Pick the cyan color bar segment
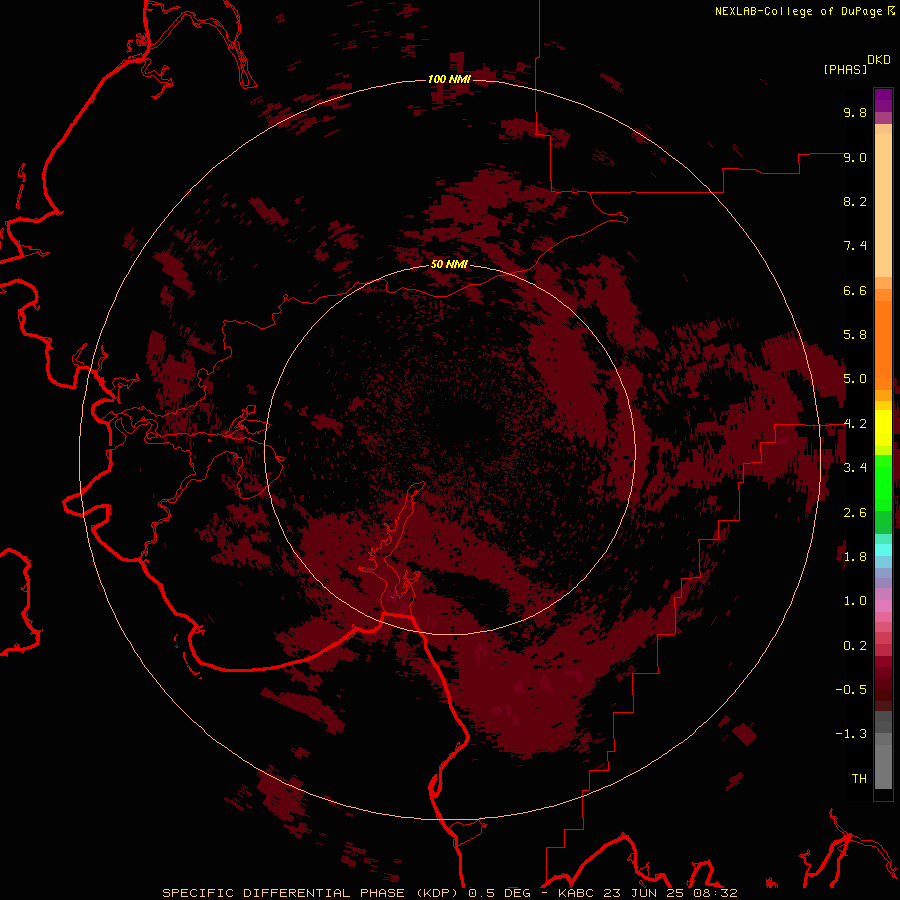Image resolution: width=900 pixels, height=900 pixels. pos(883,550)
